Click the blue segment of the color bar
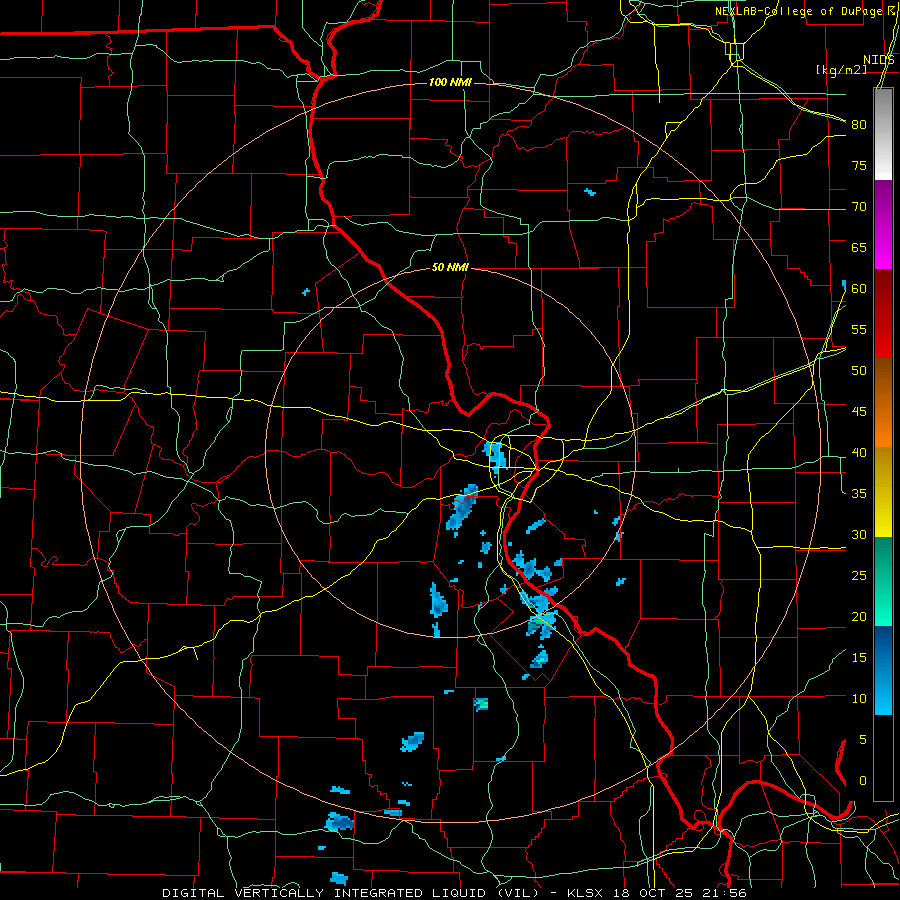 883,670
